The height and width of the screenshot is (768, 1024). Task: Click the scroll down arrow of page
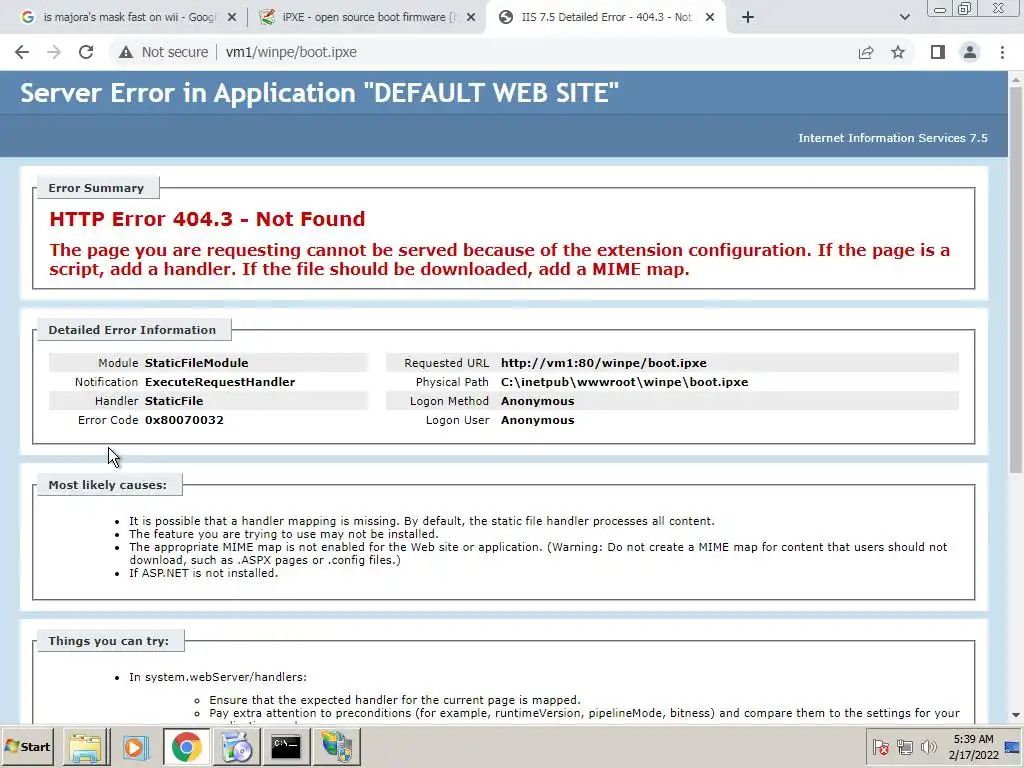(x=1016, y=715)
